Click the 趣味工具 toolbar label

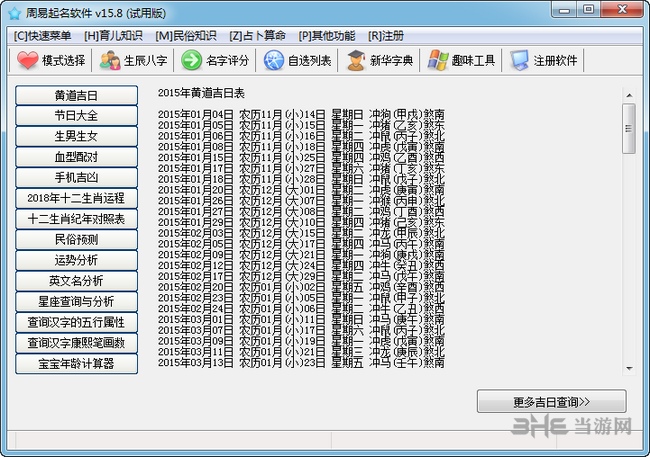(x=473, y=61)
